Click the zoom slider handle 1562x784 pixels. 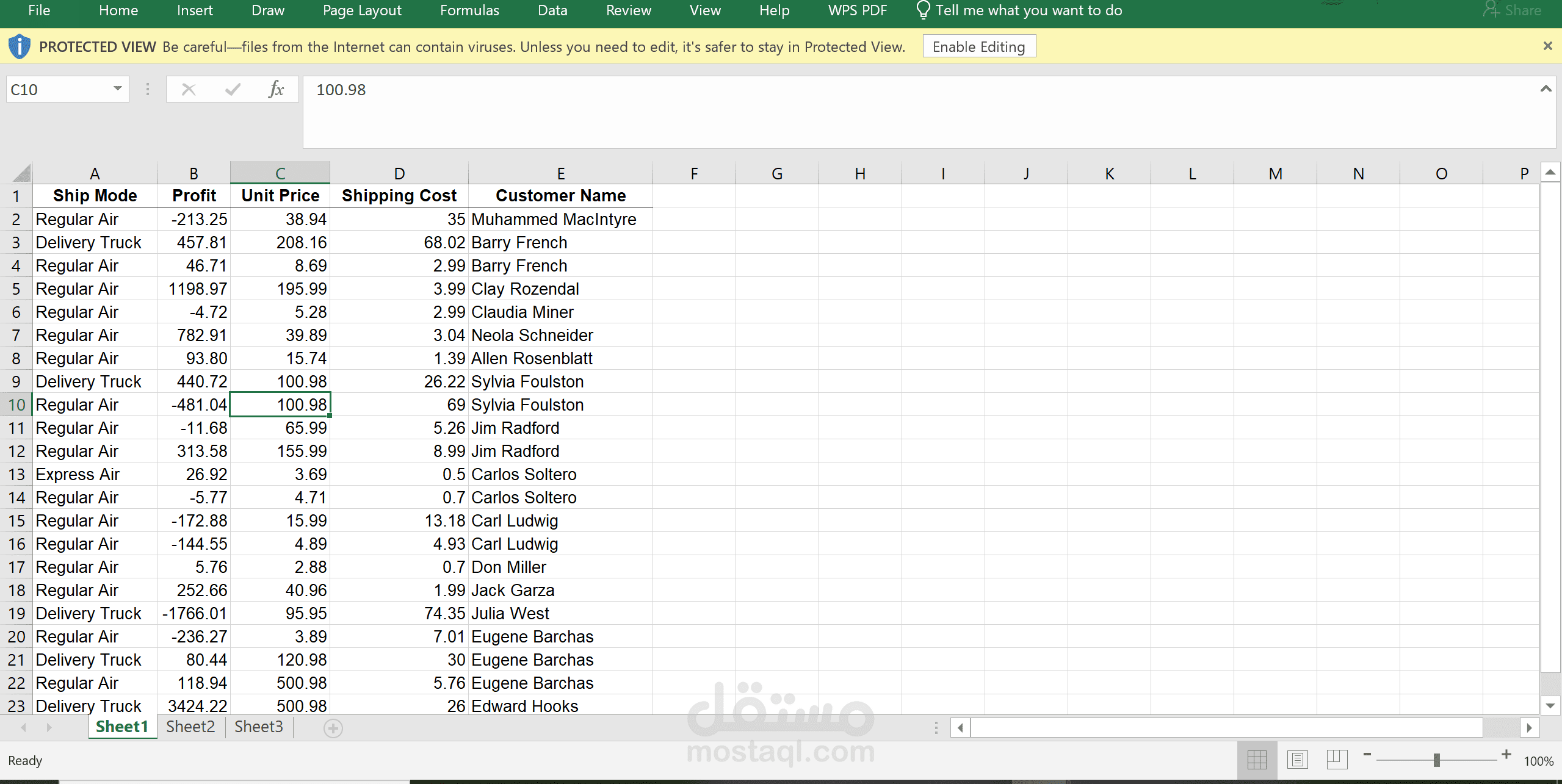[1437, 760]
